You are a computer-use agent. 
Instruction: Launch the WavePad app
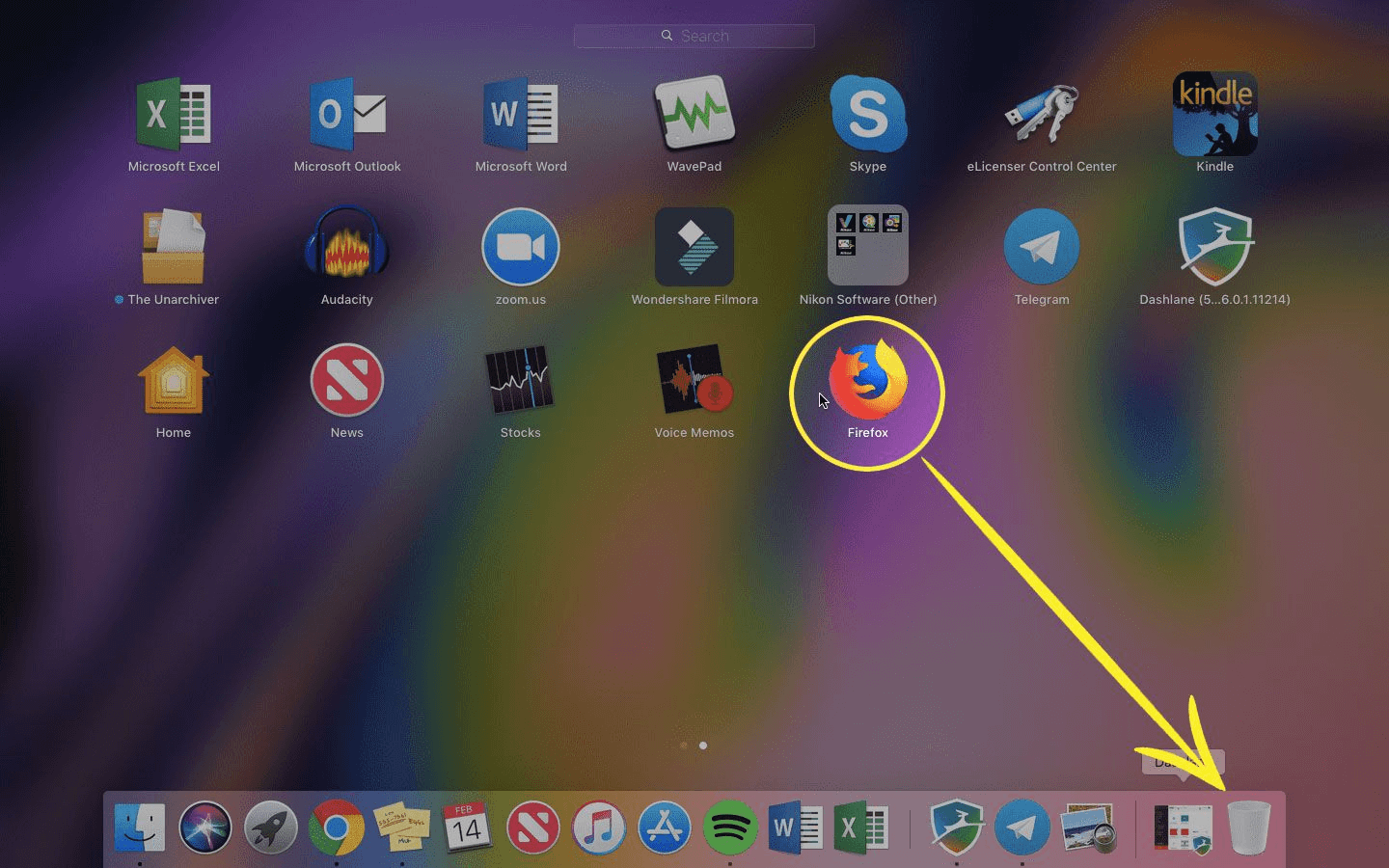[694, 114]
